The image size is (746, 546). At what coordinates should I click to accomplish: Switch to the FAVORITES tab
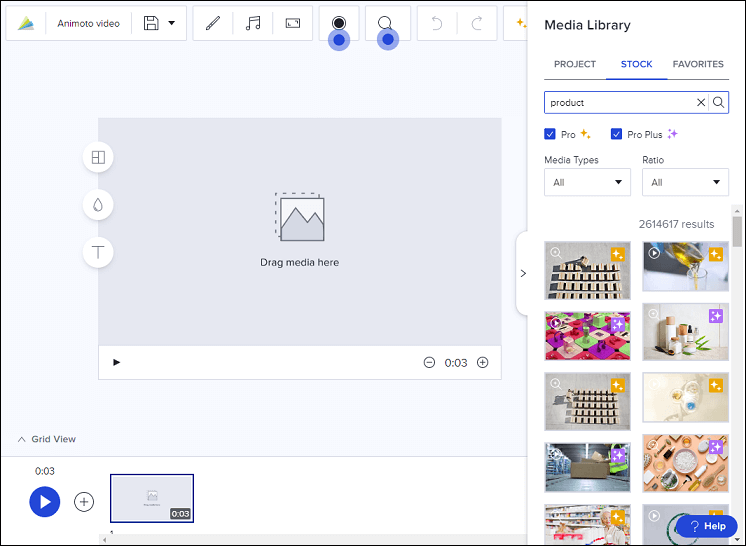[x=698, y=64]
